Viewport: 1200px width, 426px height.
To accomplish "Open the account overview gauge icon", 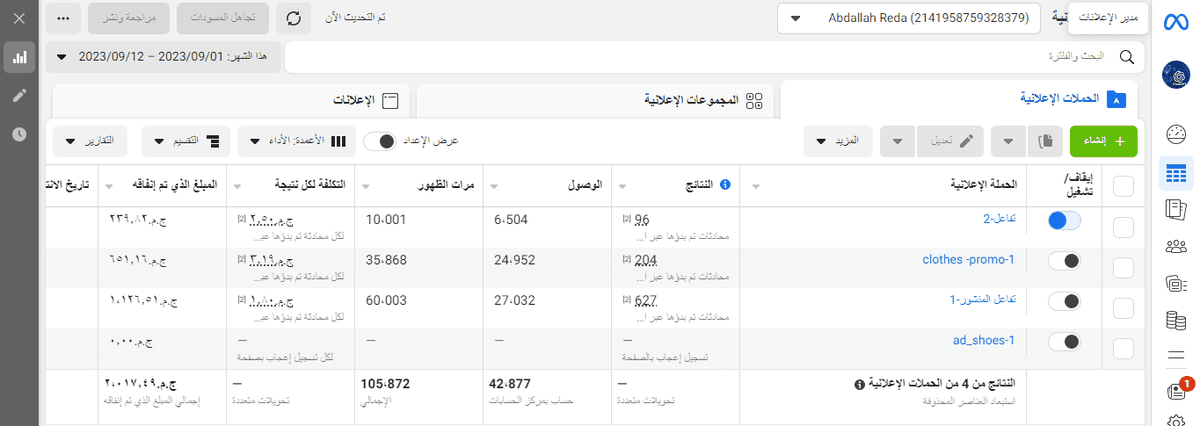I will click(1176, 133).
